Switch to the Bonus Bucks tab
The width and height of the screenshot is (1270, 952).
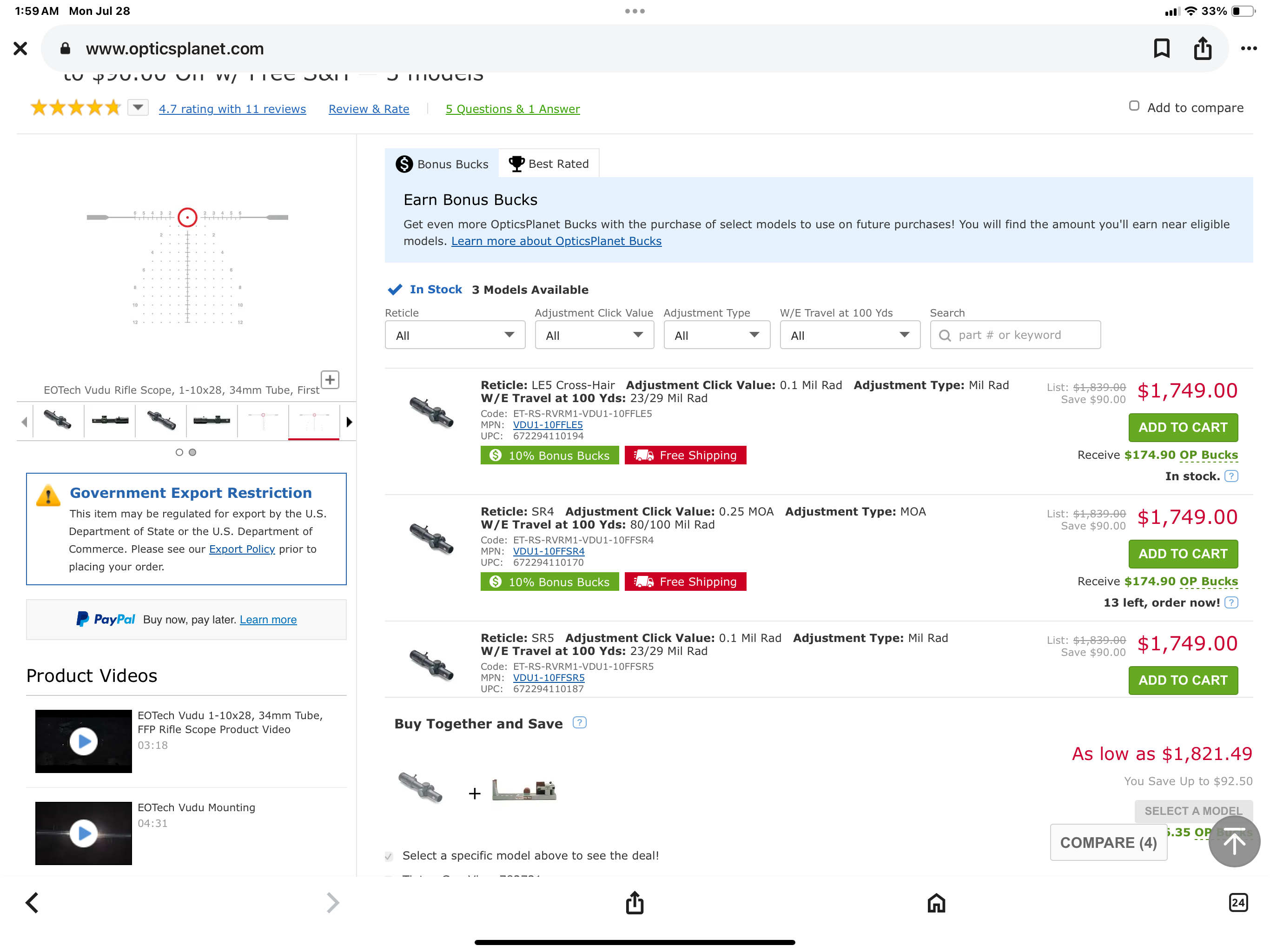tap(442, 164)
